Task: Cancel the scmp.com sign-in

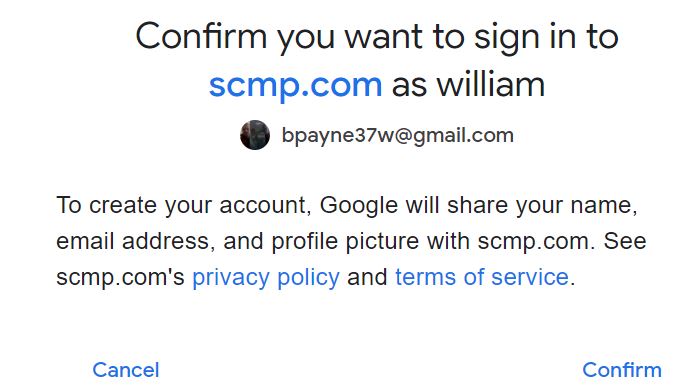Action: [126, 370]
